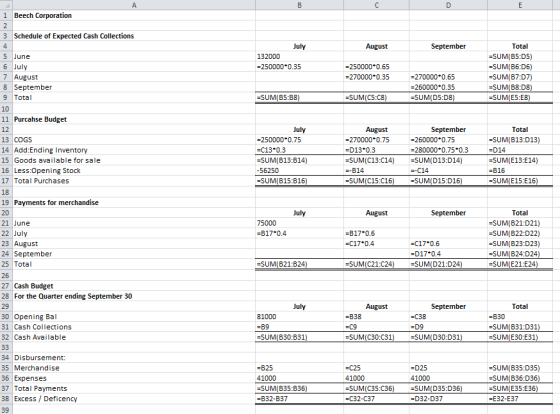This screenshot has height=414, width=560.
Task: Click the 'COGS' label cell
Action: point(134,140)
